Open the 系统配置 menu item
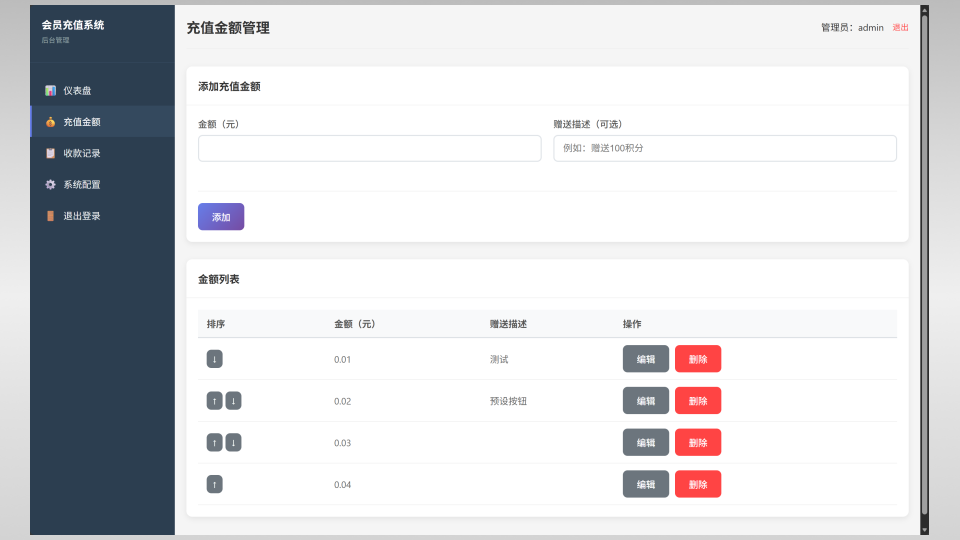 click(82, 185)
